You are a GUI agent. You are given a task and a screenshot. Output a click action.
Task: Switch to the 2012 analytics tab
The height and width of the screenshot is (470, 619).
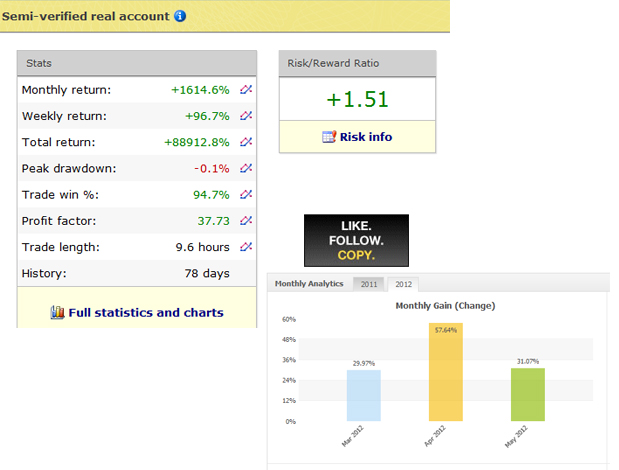(403, 284)
